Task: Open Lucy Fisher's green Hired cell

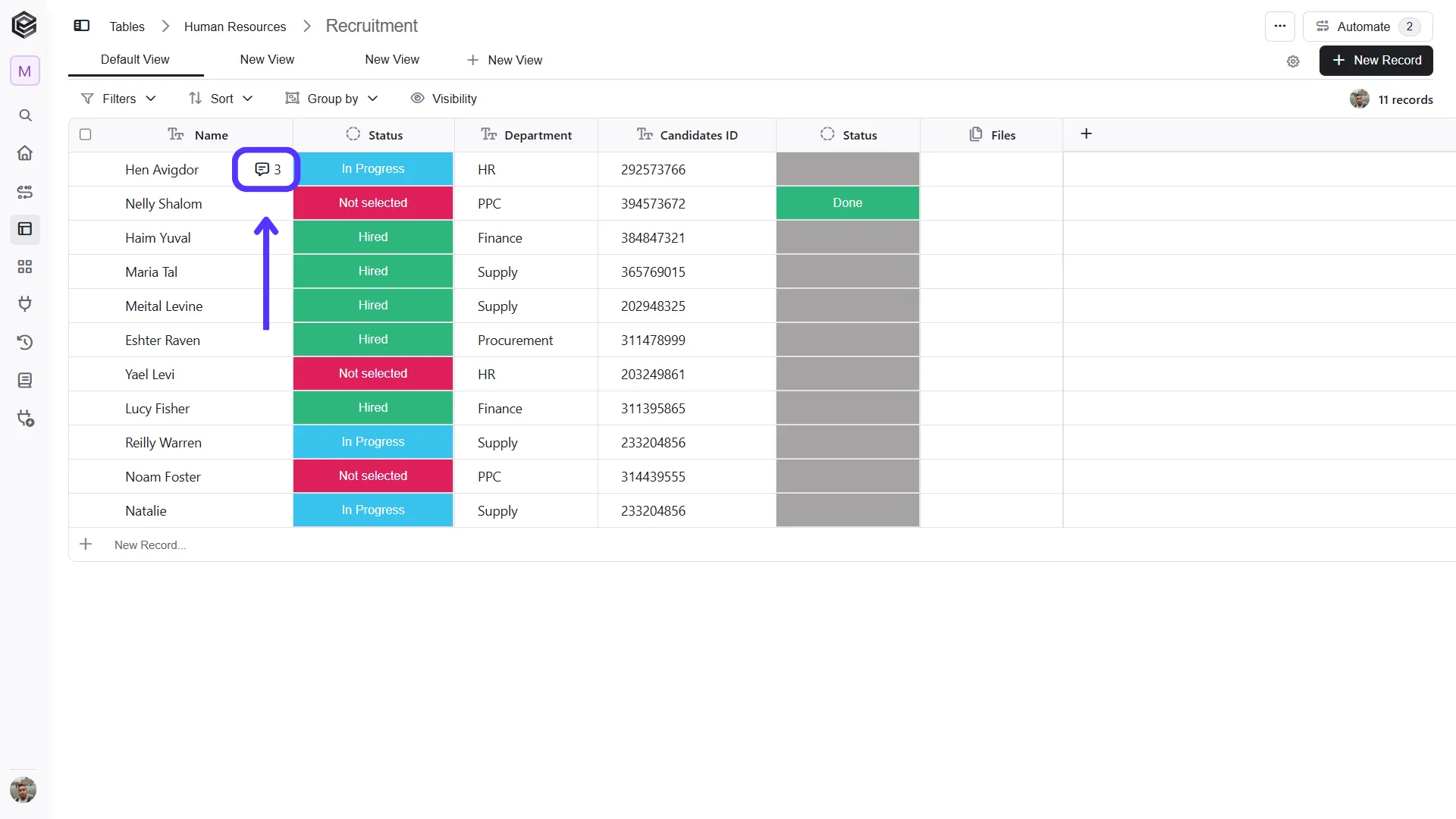Action: click(373, 407)
